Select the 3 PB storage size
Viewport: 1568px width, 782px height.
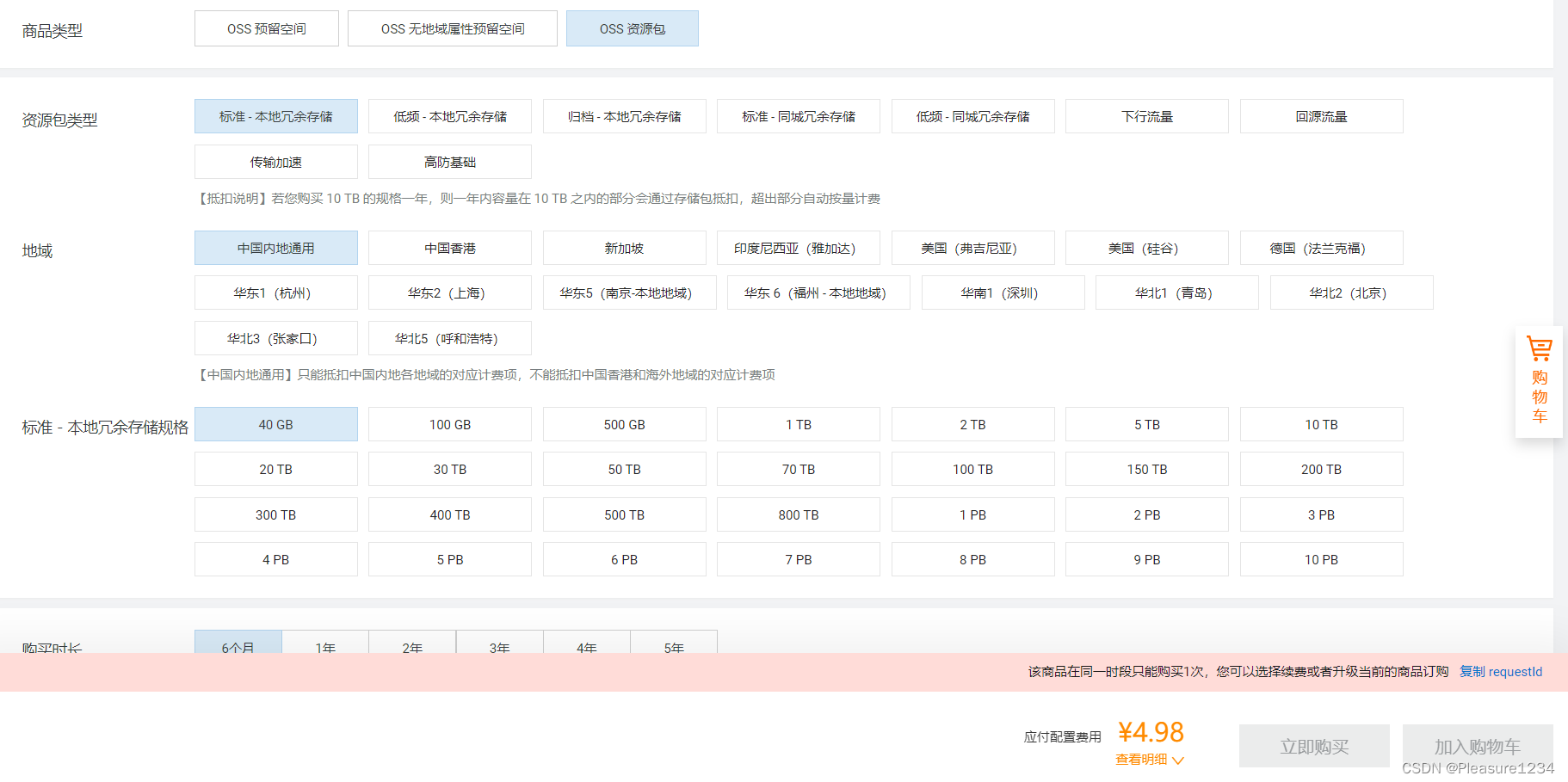tap(1322, 514)
